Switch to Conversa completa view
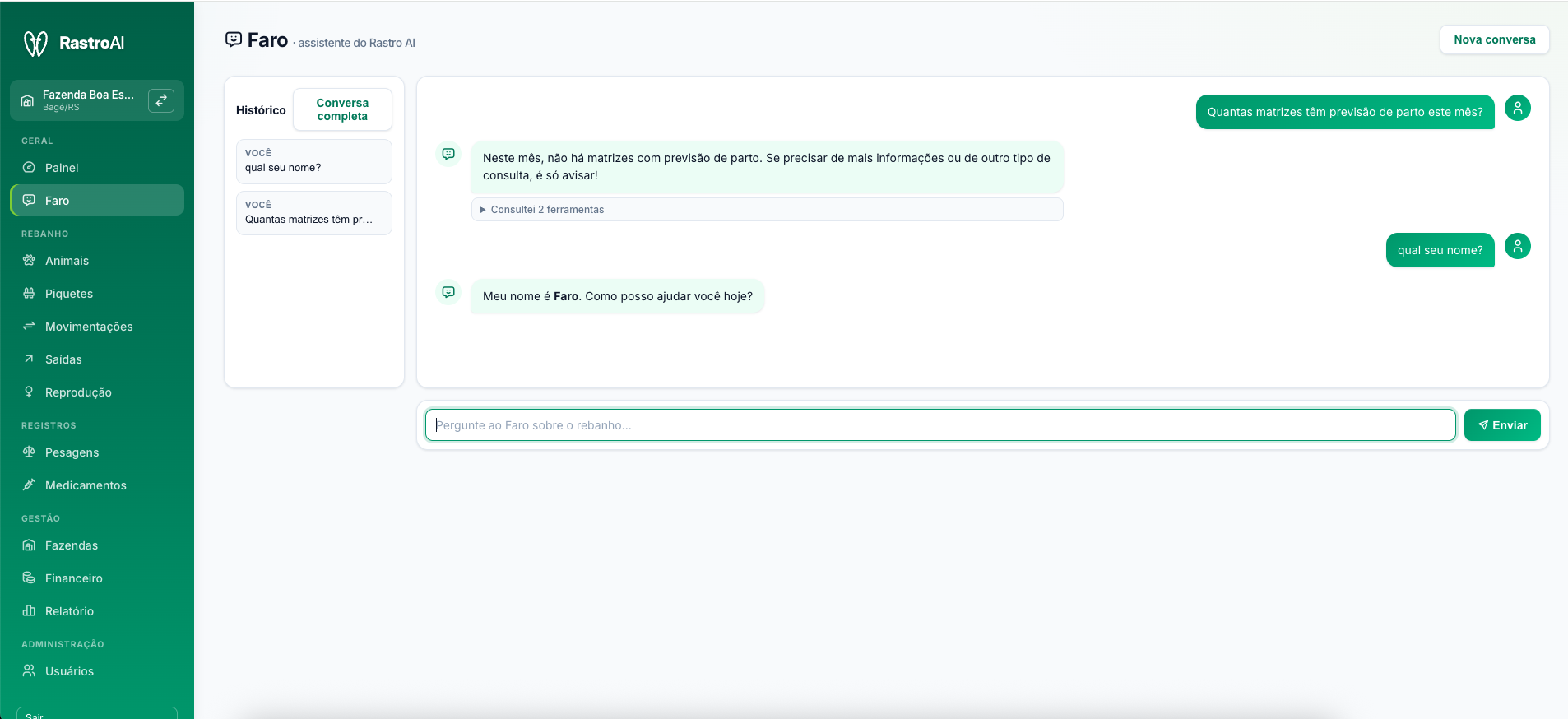Viewport: 1568px width, 719px height. pyautogui.click(x=342, y=109)
